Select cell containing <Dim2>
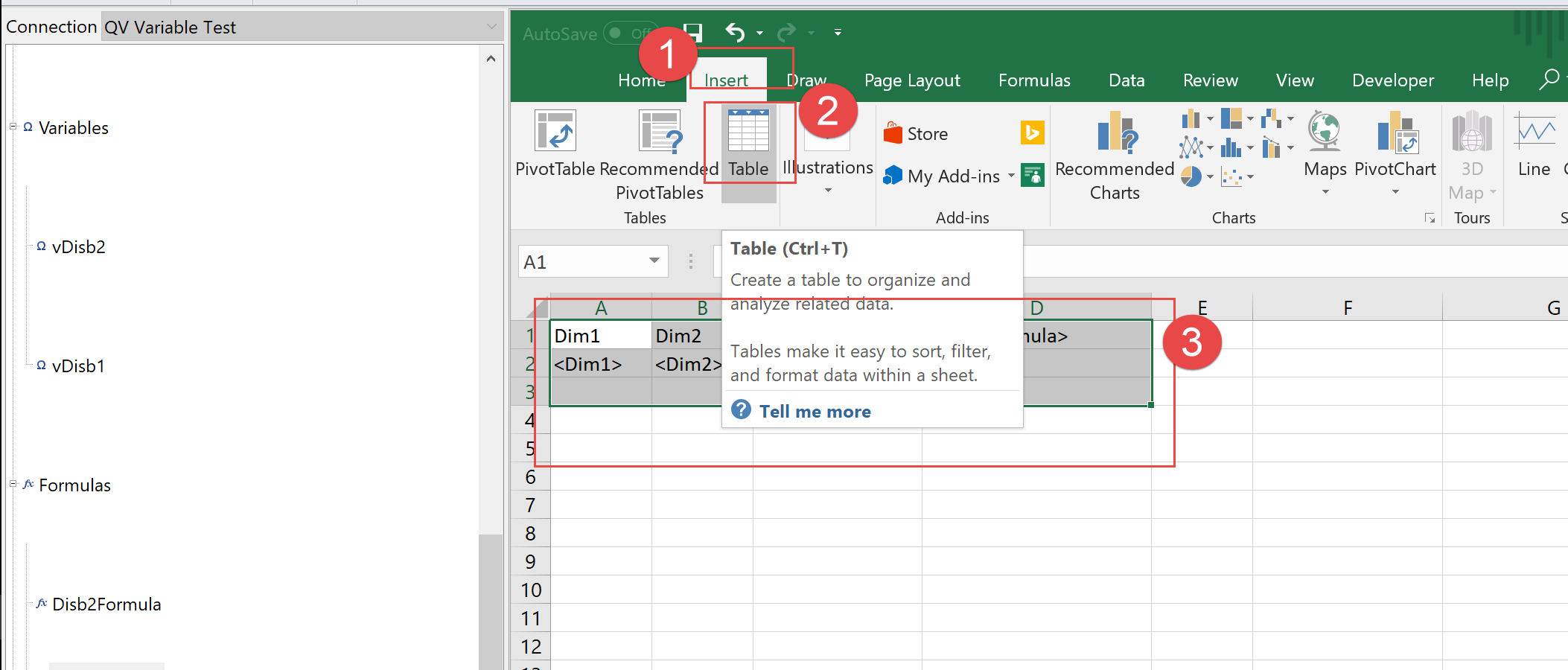This screenshot has height=670, width=1568. (687, 364)
